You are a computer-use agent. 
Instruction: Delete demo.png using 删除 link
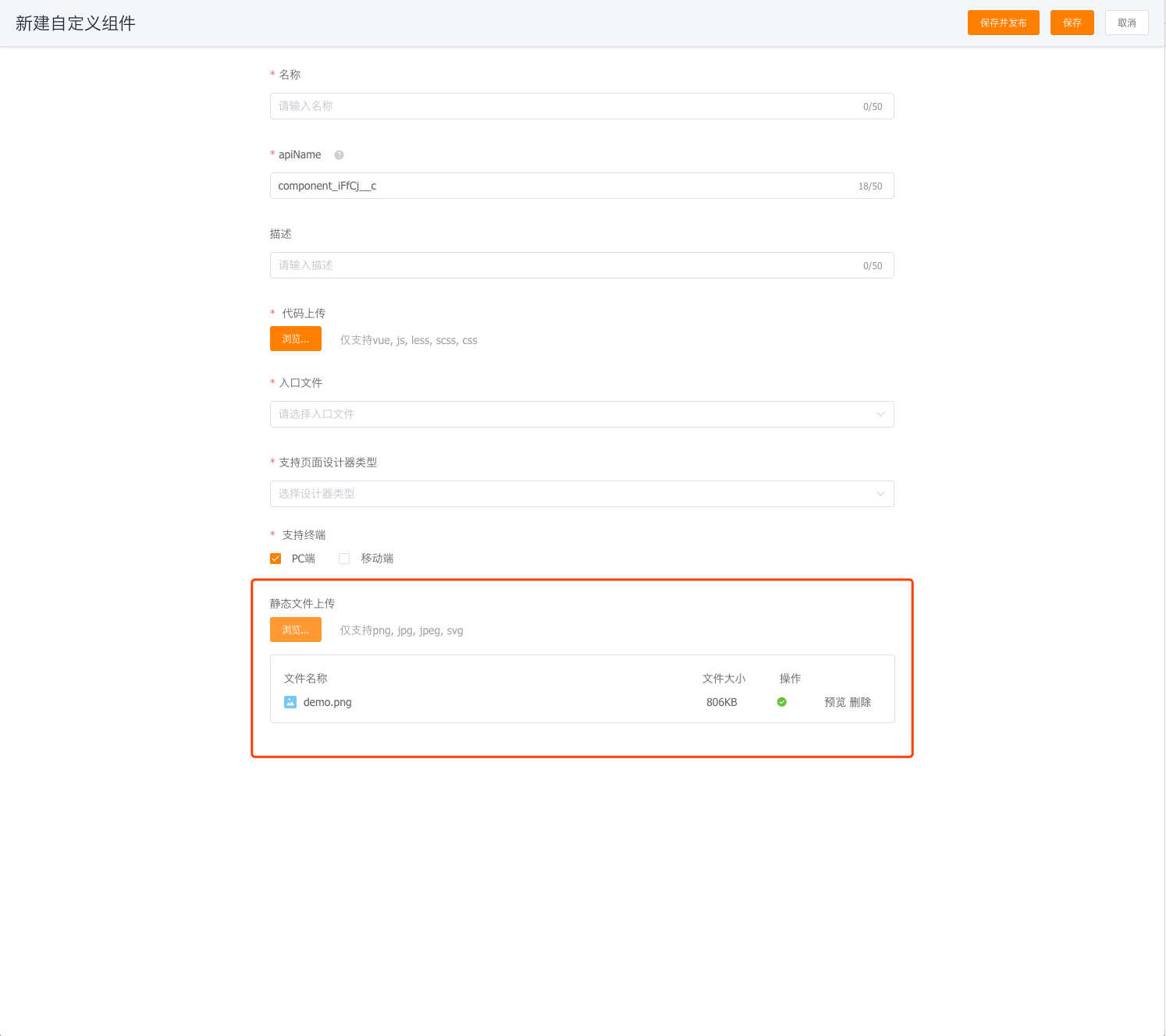pyautogui.click(x=860, y=702)
